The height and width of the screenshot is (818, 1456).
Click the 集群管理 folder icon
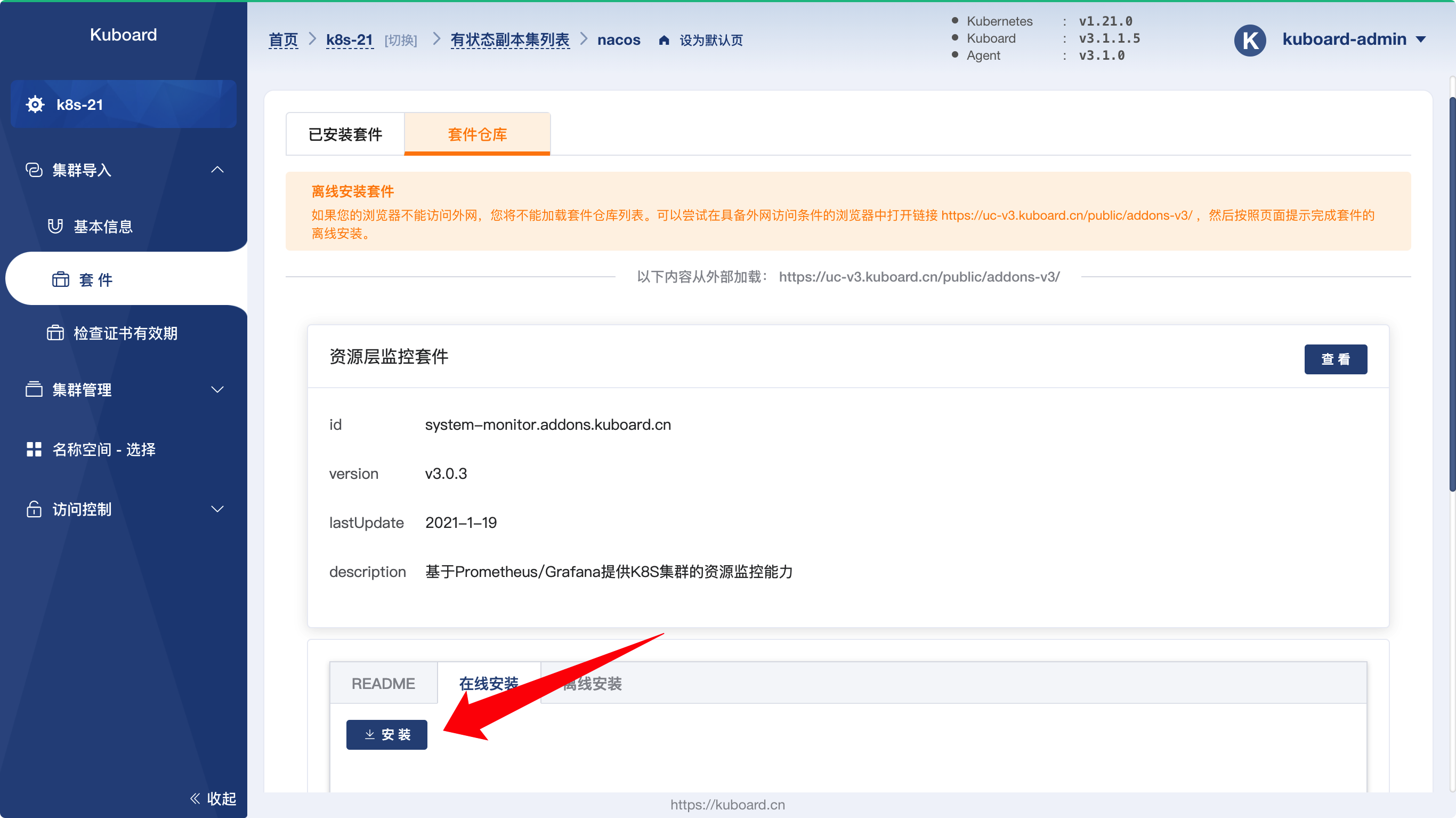pyautogui.click(x=34, y=389)
